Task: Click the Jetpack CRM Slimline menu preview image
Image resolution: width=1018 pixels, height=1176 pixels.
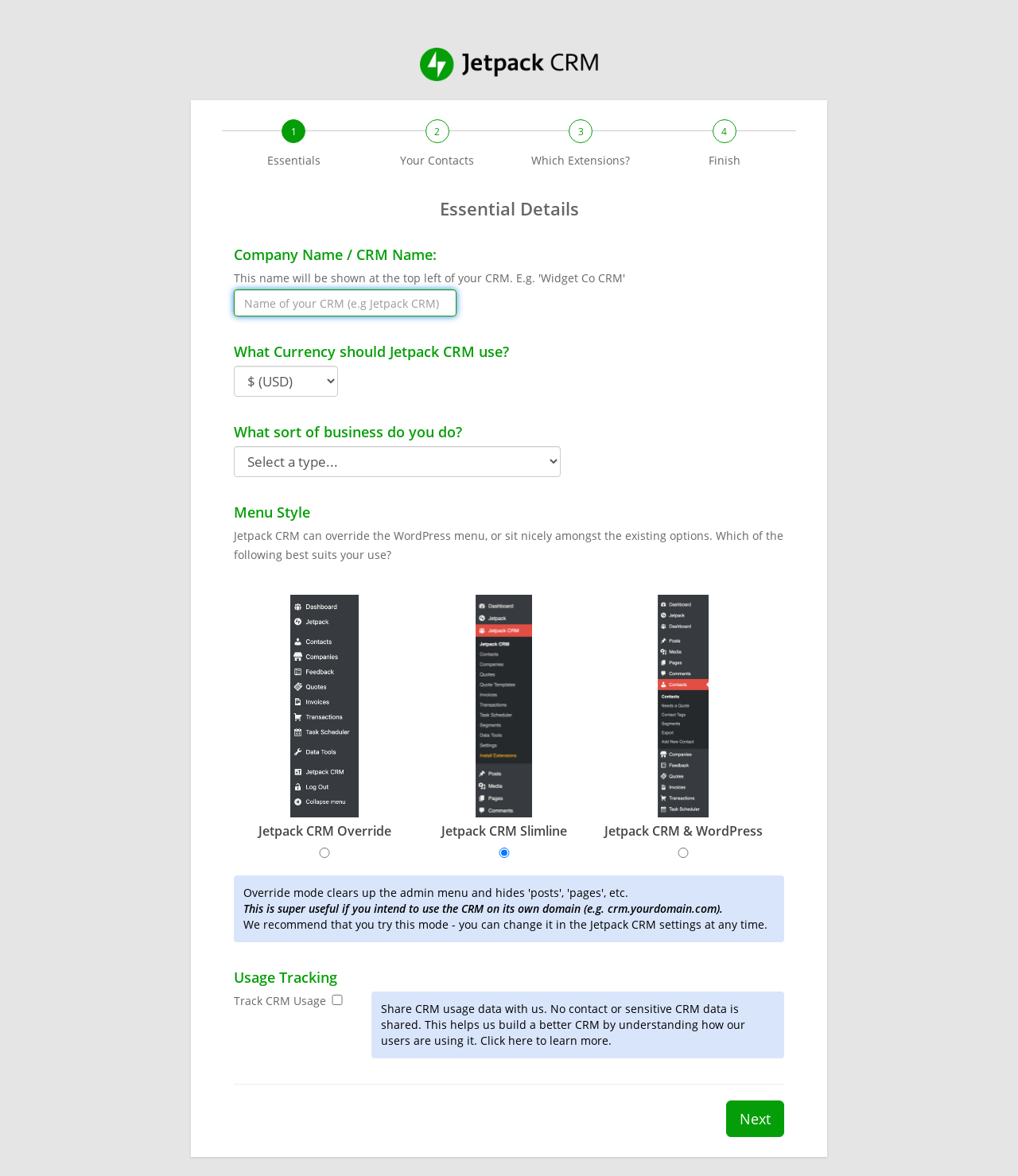Action: (504, 706)
